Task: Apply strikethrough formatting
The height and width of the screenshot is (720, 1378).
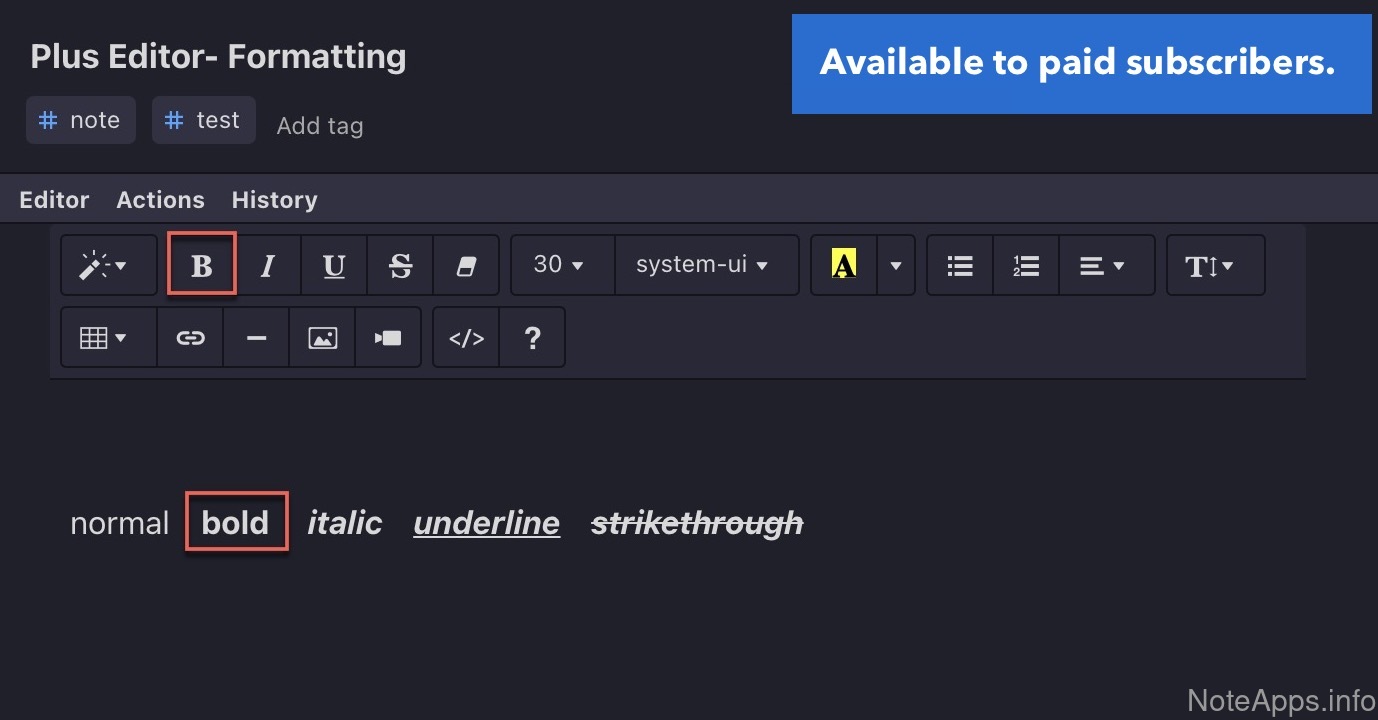Action: tap(400, 265)
